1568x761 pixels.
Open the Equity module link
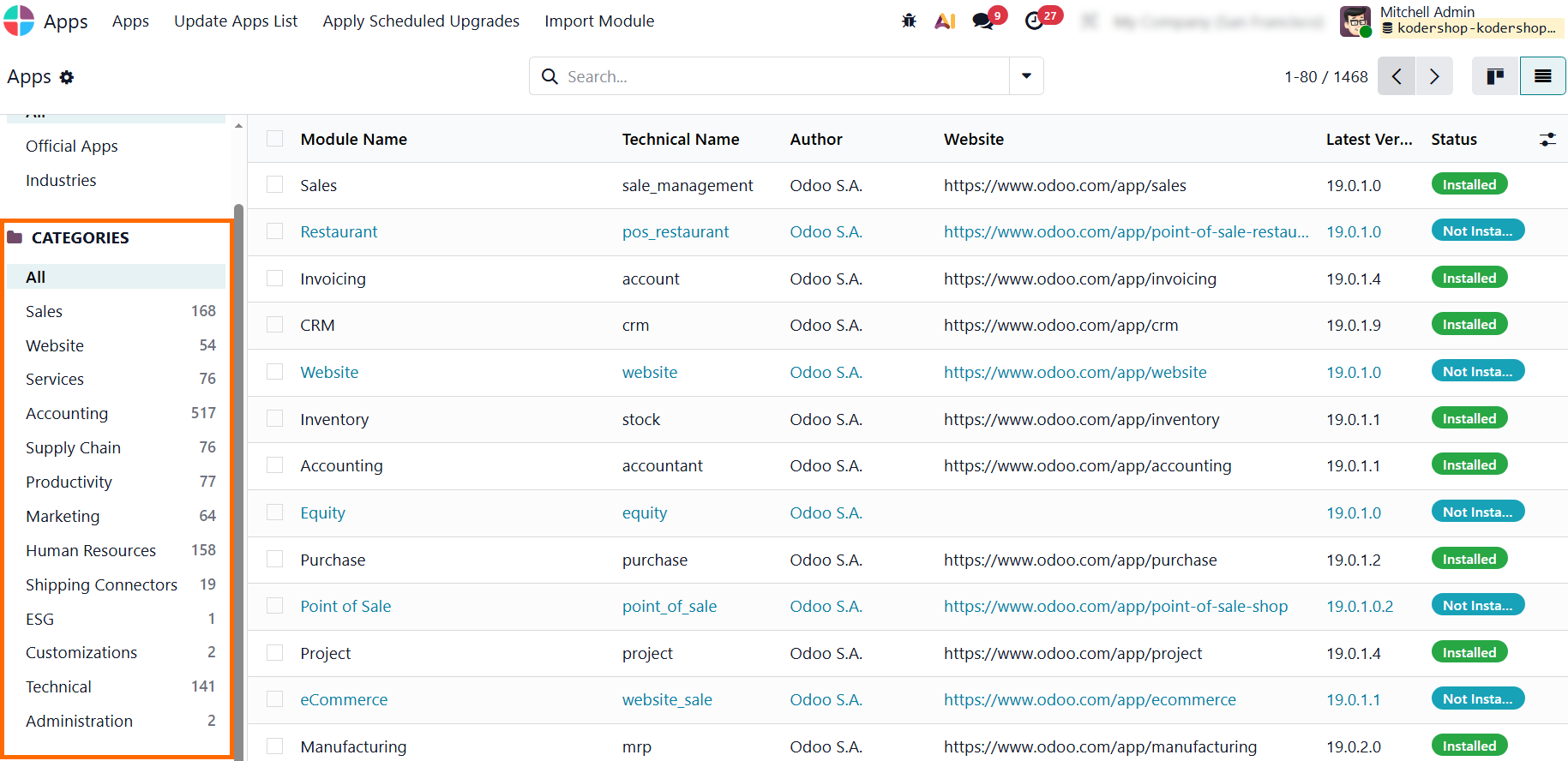(x=322, y=512)
